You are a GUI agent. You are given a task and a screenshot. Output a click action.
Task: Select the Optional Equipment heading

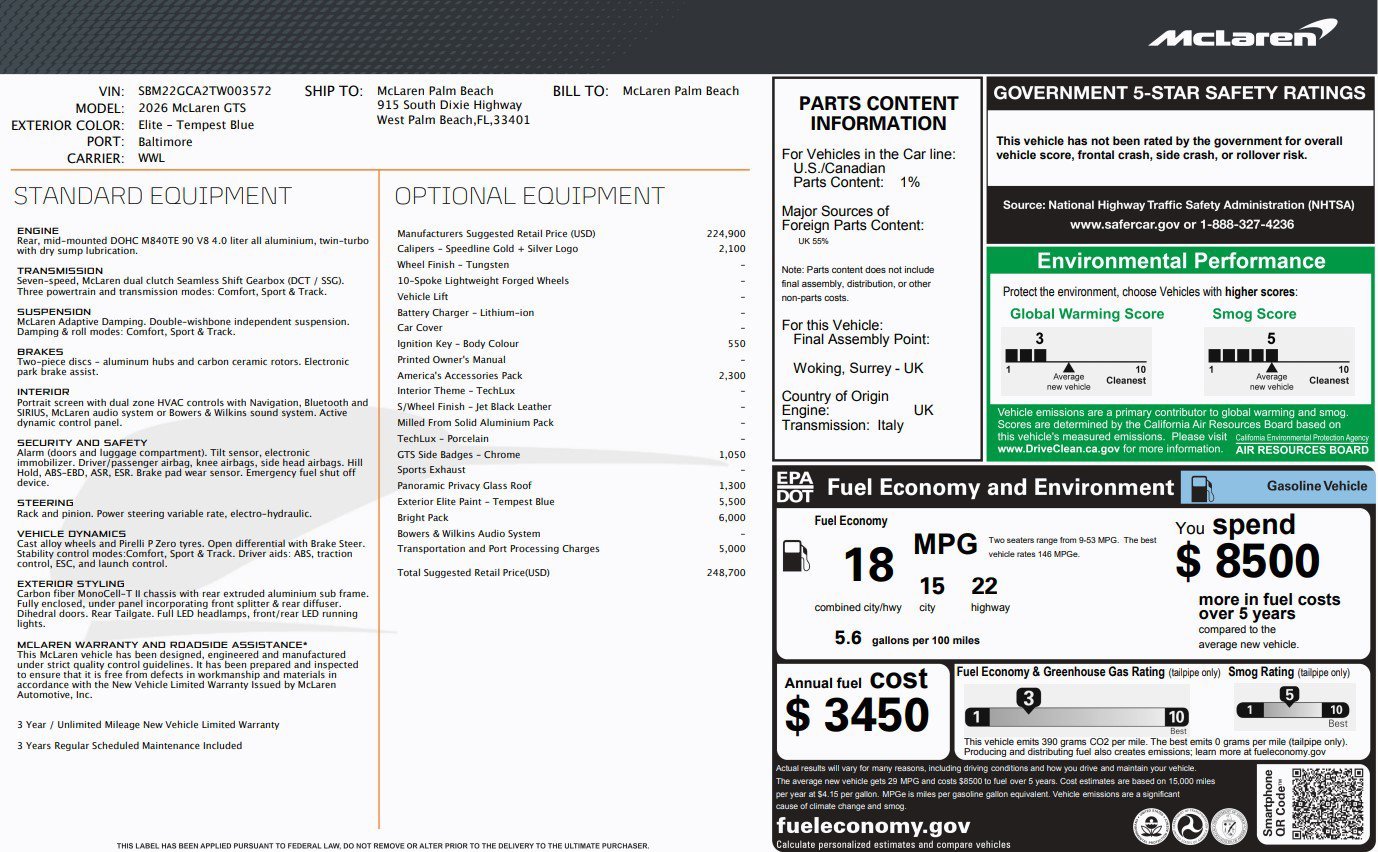(529, 196)
